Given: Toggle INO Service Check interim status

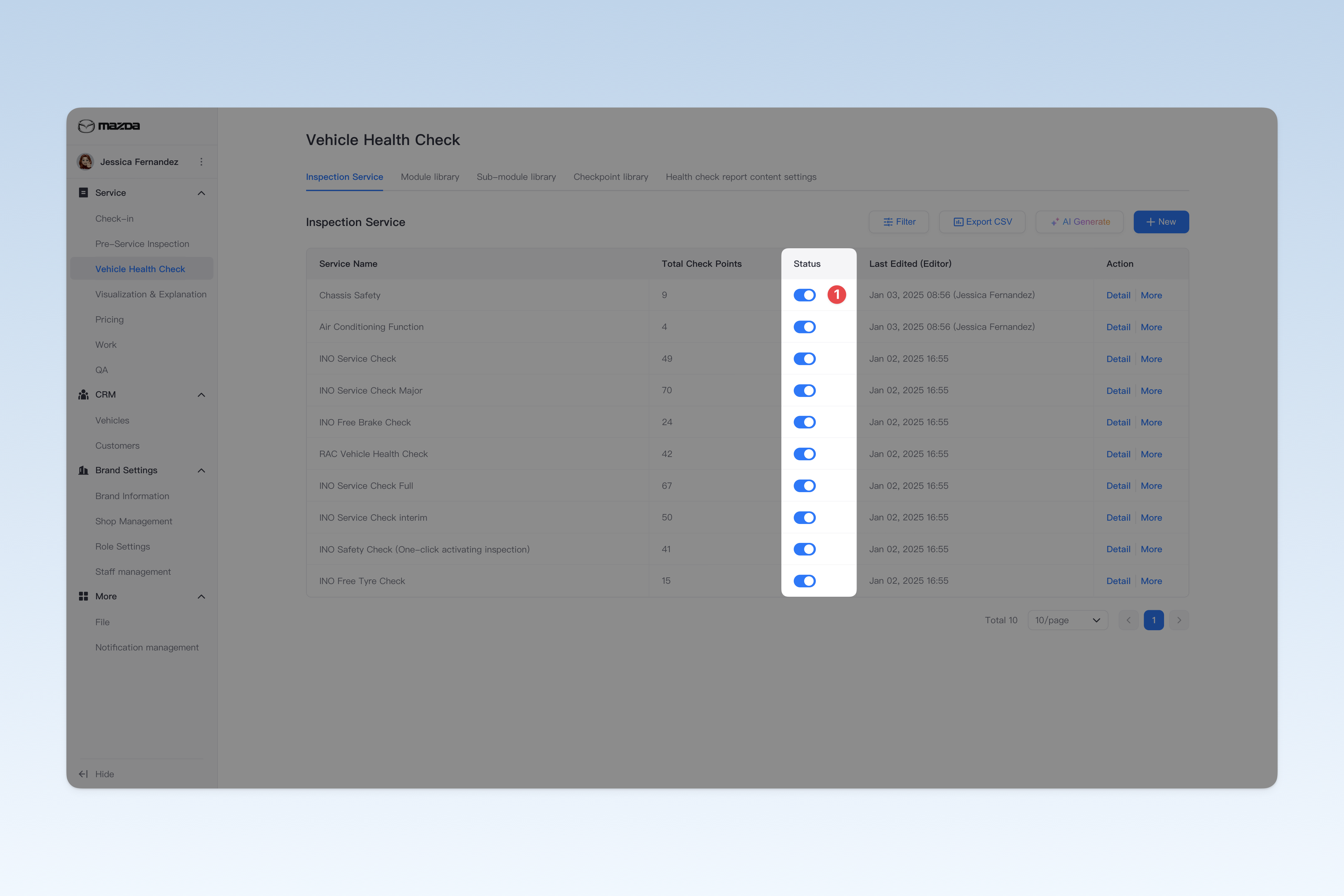Looking at the screenshot, I should (x=804, y=517).
